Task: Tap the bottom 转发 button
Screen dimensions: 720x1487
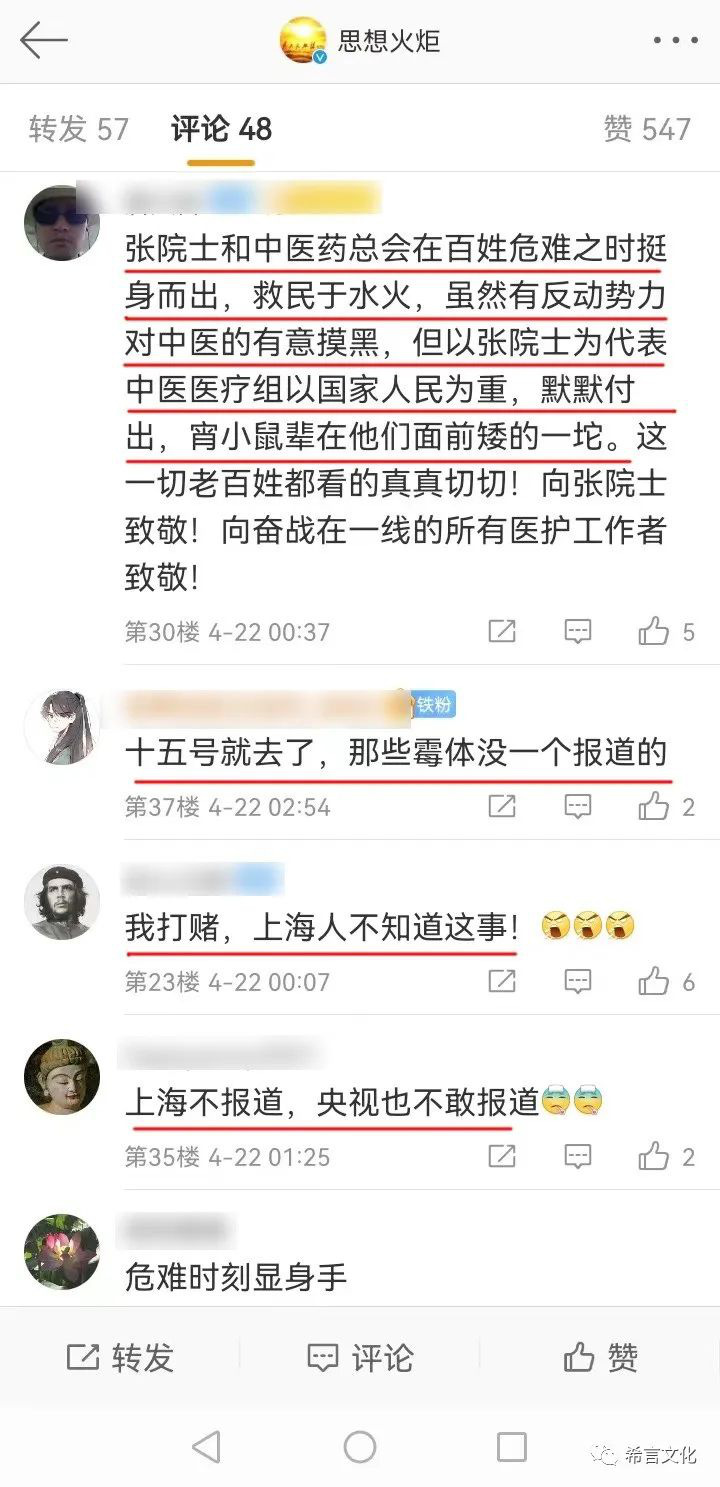Action: pyautogui.click(x=120, y=1357)
